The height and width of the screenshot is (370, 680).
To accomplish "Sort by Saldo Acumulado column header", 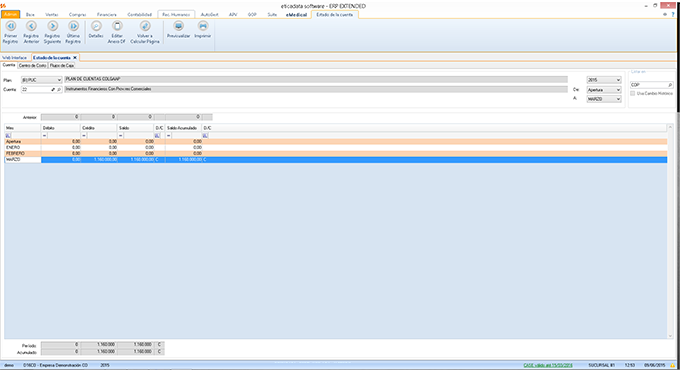I will (183, 128).
